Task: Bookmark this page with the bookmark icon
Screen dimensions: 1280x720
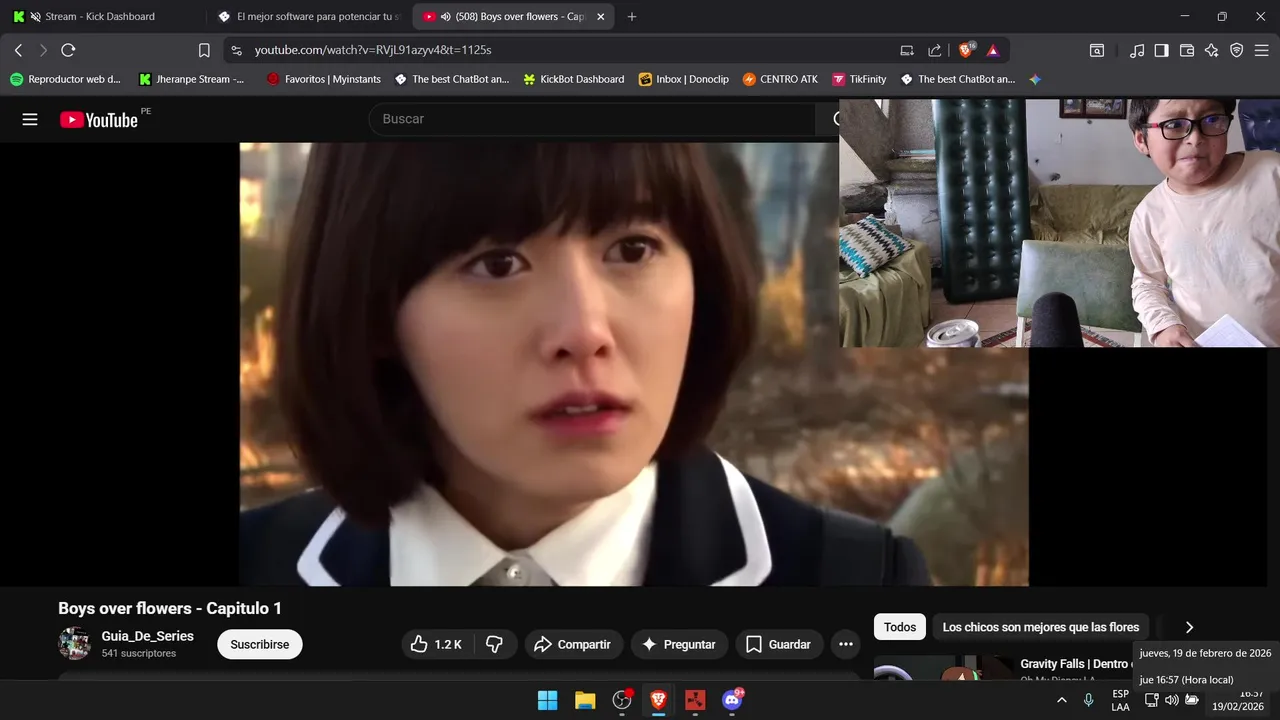Action: coord(204,50)
